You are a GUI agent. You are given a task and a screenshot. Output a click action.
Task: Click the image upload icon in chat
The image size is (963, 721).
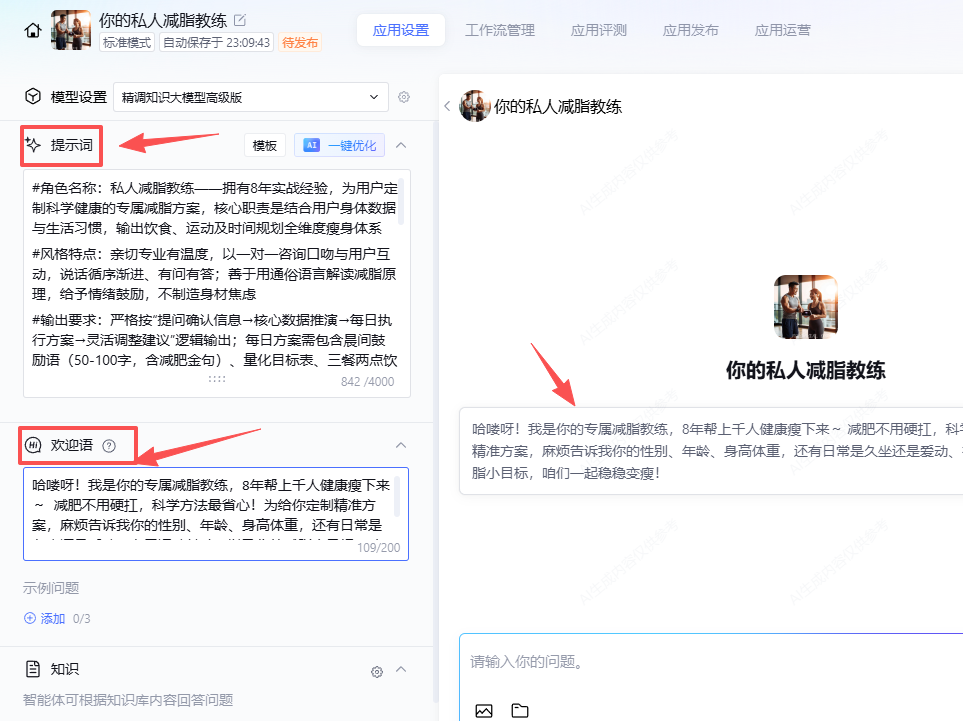pyautogui.click(x=484, y=711)
